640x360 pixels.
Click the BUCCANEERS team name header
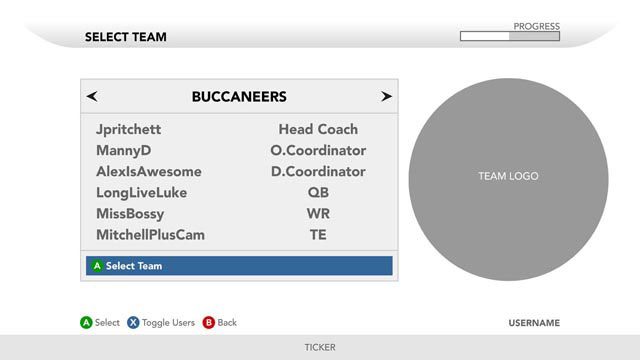click(239, 97)
